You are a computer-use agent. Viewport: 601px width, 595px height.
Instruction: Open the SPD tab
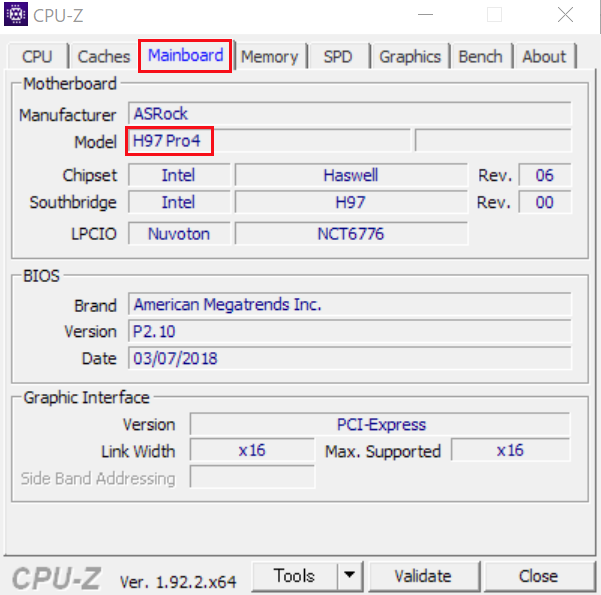338,56
